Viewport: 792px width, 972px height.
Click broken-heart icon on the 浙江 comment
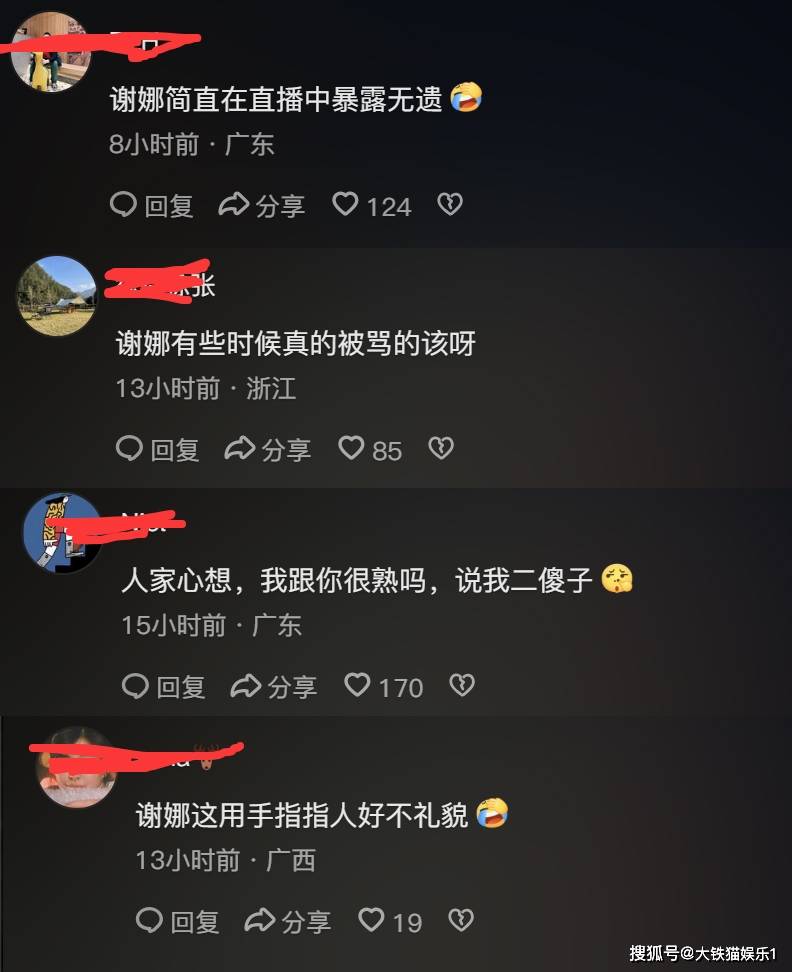coord(441,448)
